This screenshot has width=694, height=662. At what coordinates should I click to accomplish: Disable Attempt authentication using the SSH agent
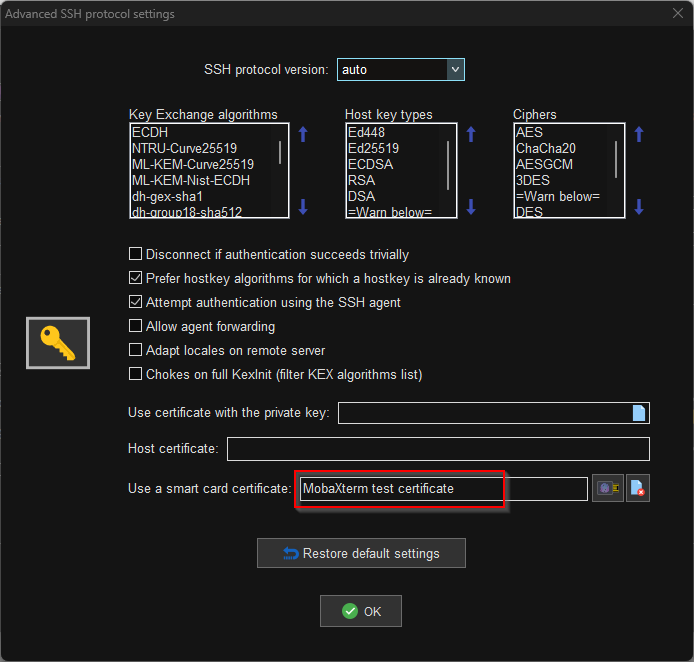135,302
